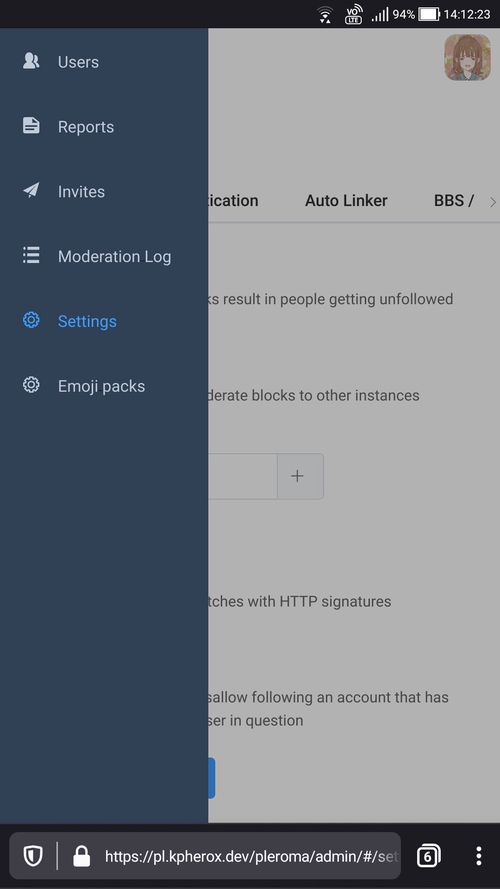Viewport: 500px width, 889px height.
Task: Select the Emoji packs menu entry
Action: coord(101,386)
